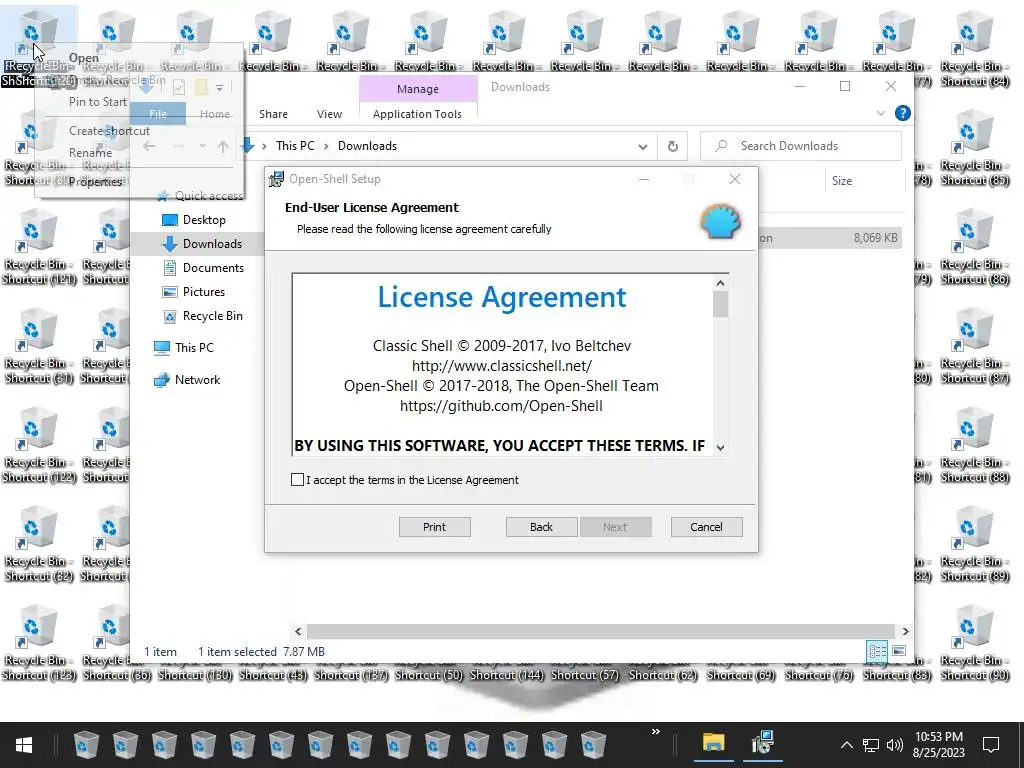Screen dimensions: 1024x768
Task: Click This PC in the address breadcrumb
Action: click(295, 146)
